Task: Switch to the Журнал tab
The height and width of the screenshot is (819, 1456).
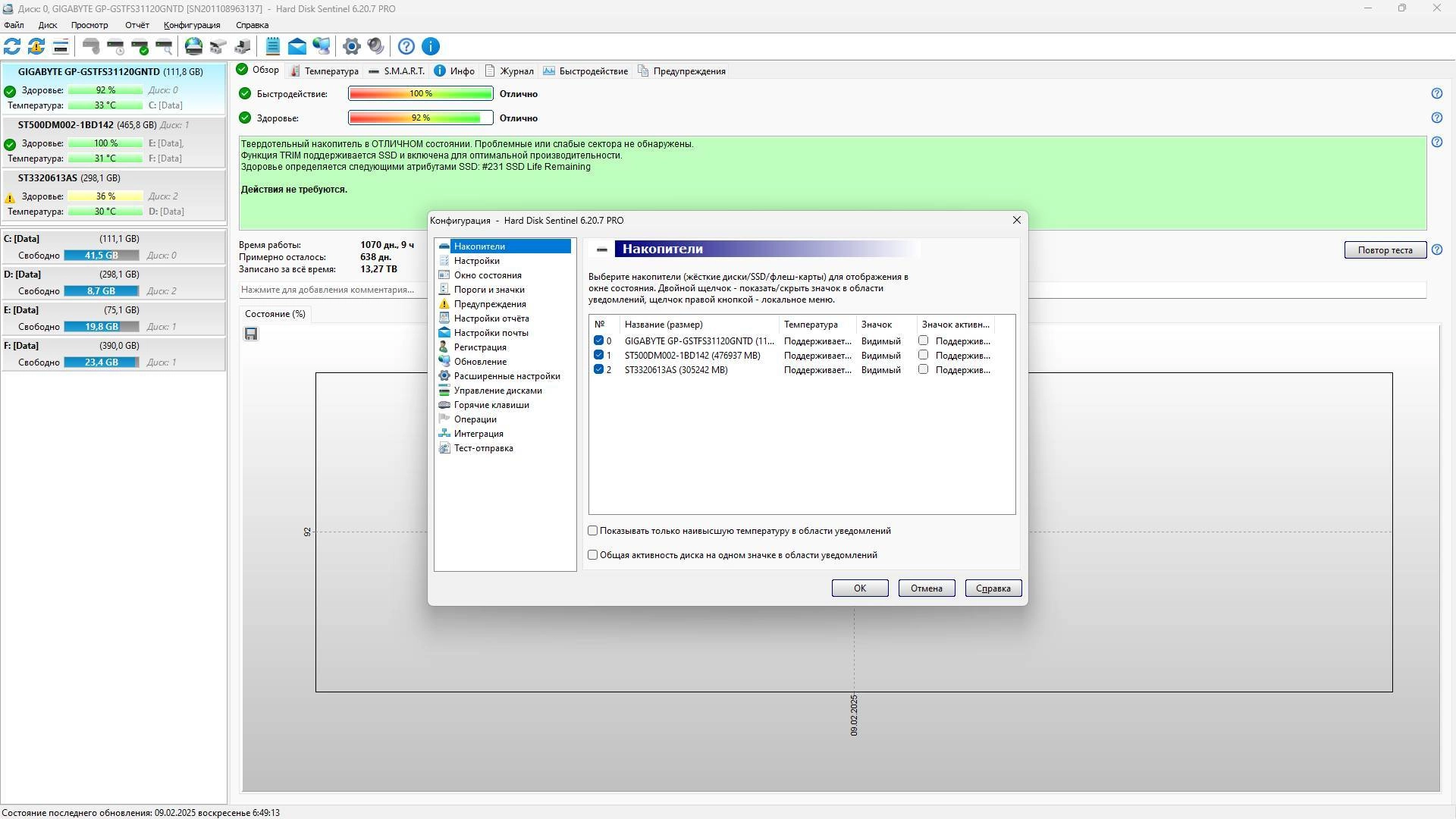Action: (510, 71)
